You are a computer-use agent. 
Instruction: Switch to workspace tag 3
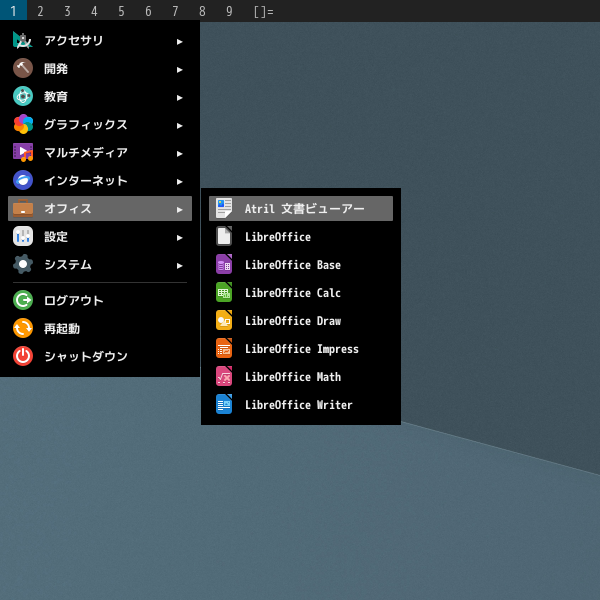67,11
